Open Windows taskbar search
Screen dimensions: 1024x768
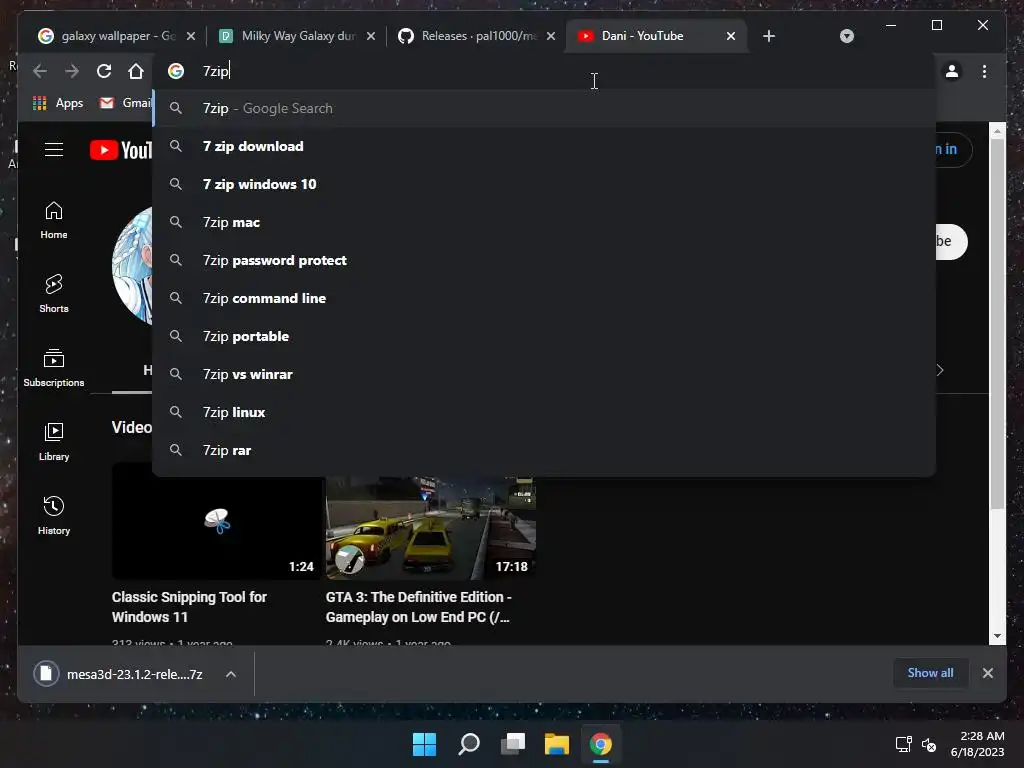click(x=469, y=744)
